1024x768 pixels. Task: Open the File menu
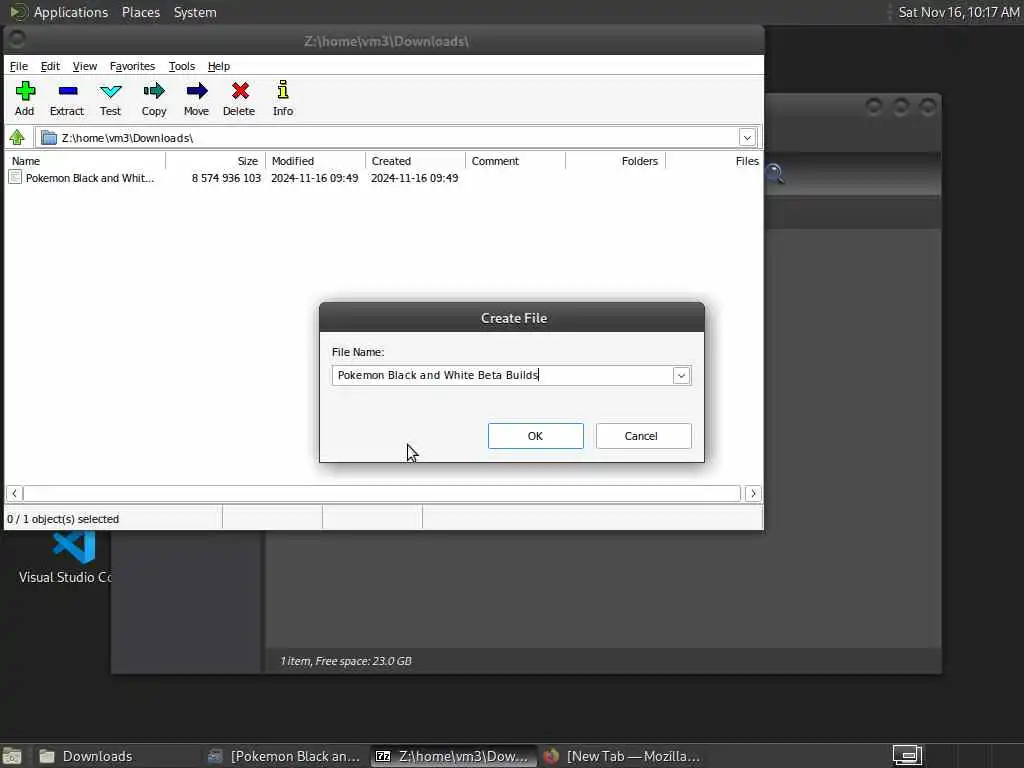[18, 66]
